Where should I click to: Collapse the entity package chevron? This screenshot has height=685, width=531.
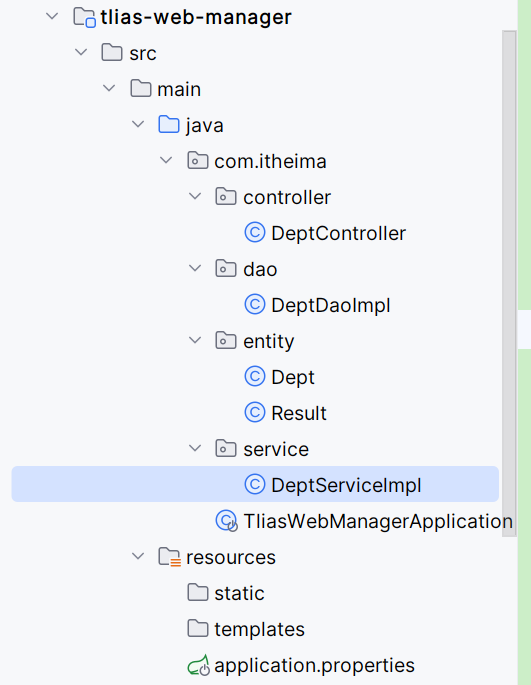[195, 340]
